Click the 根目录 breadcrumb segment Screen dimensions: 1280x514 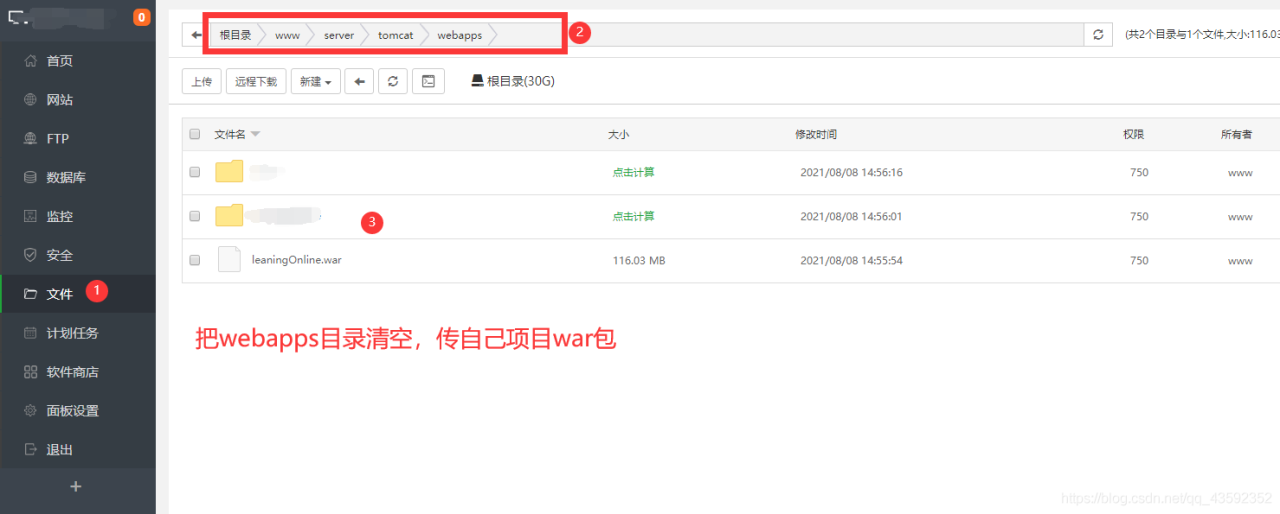(x=236, y=35)
